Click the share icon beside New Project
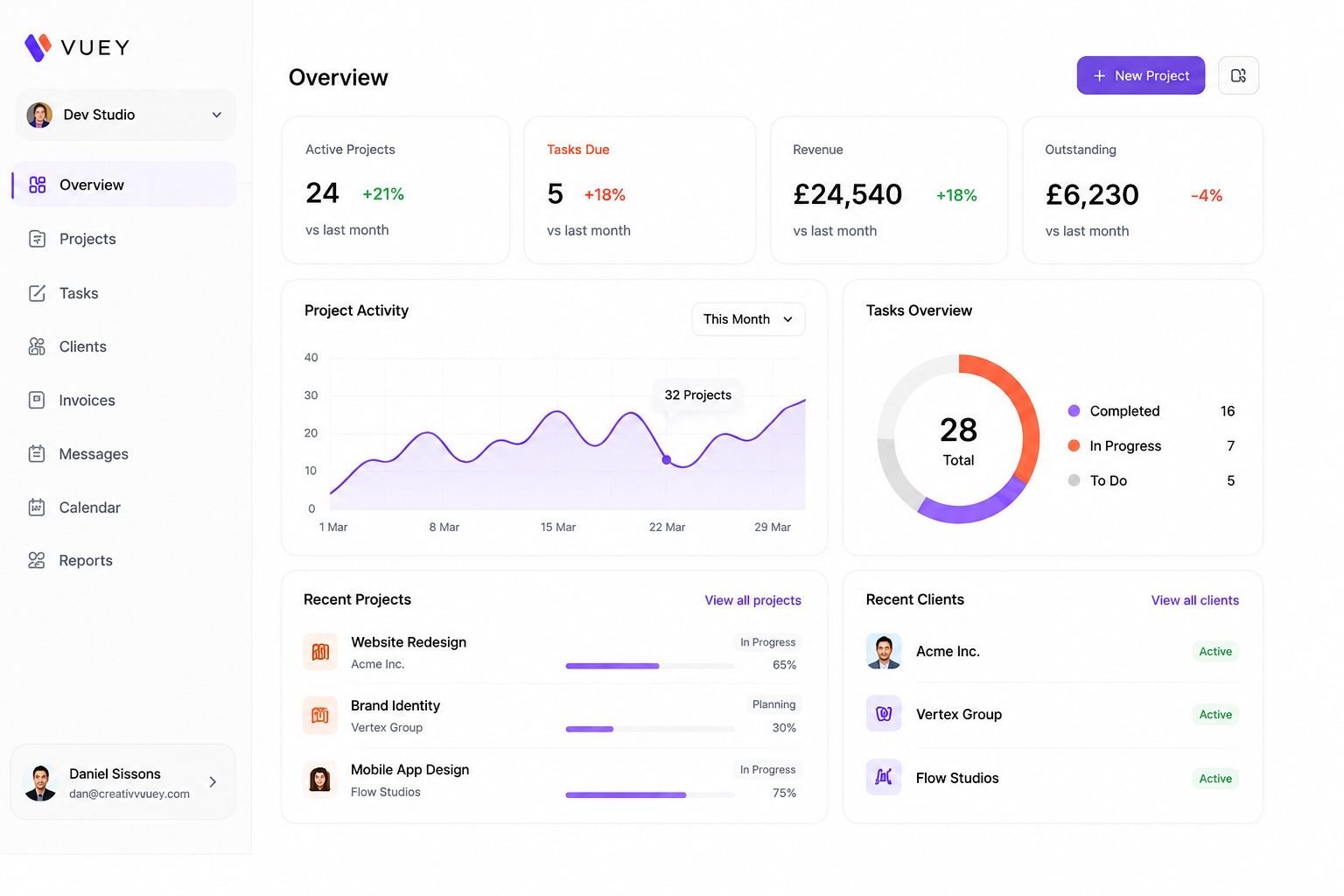The image size is (1344, 896). click(x=1238, y=75)
